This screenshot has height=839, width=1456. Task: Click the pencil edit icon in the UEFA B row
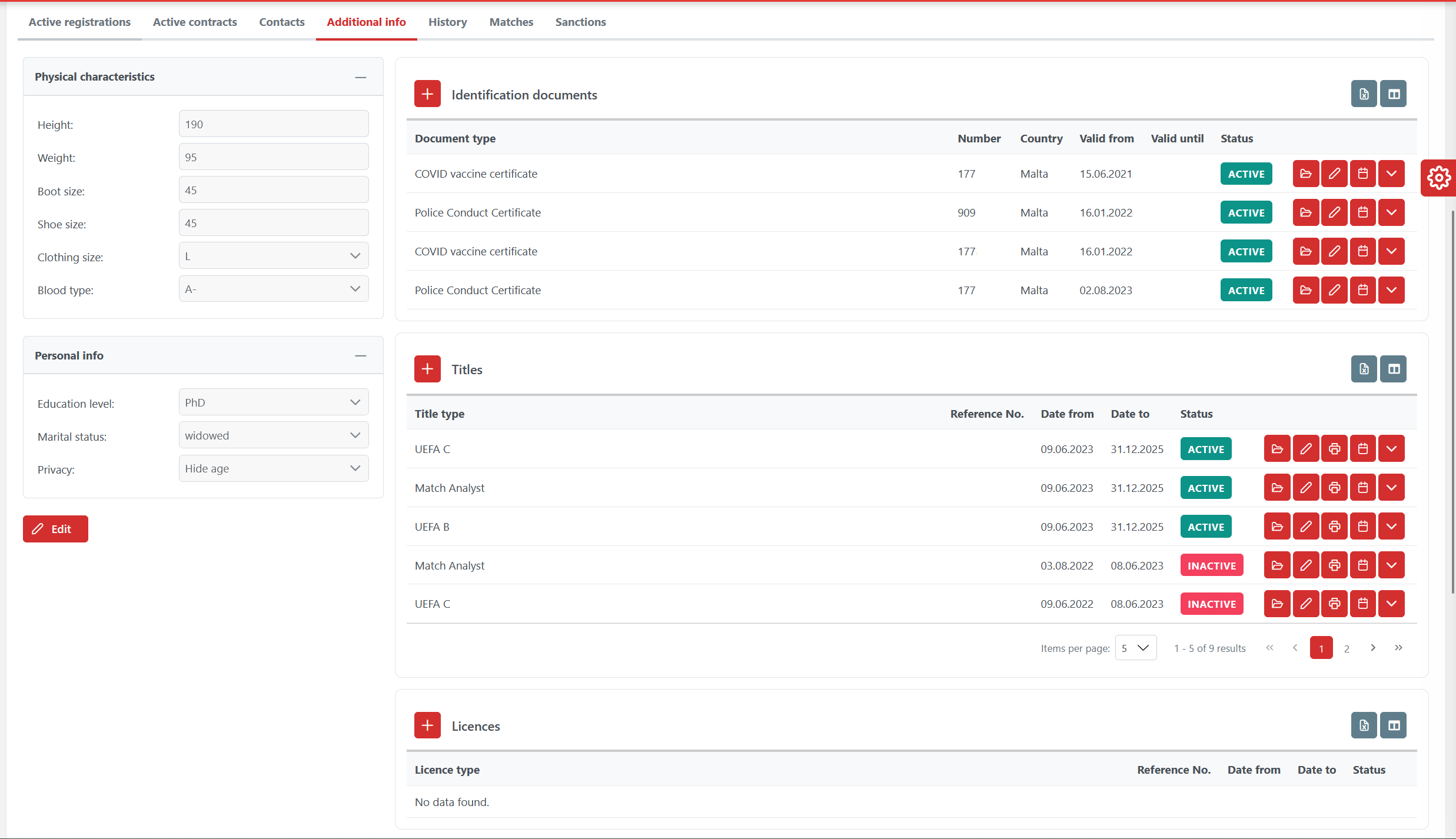tap(1305, 527)
